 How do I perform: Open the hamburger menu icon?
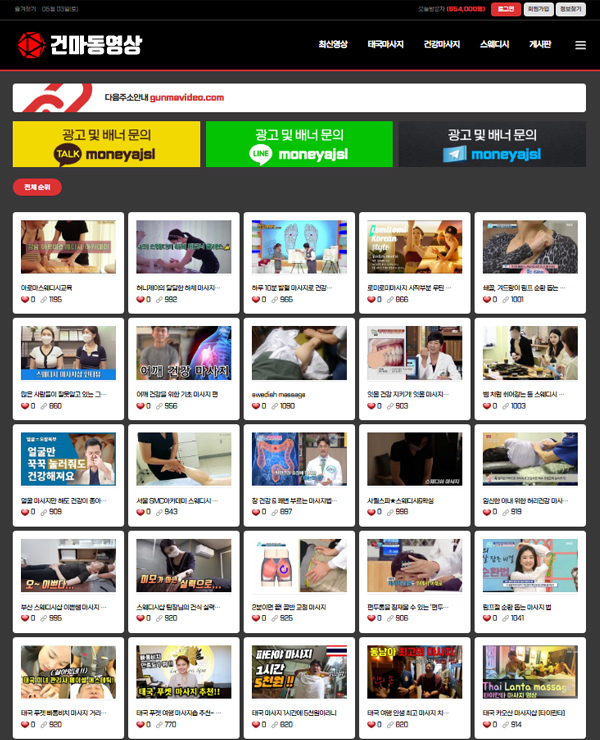pyautogui.click(x=580, y=45)
